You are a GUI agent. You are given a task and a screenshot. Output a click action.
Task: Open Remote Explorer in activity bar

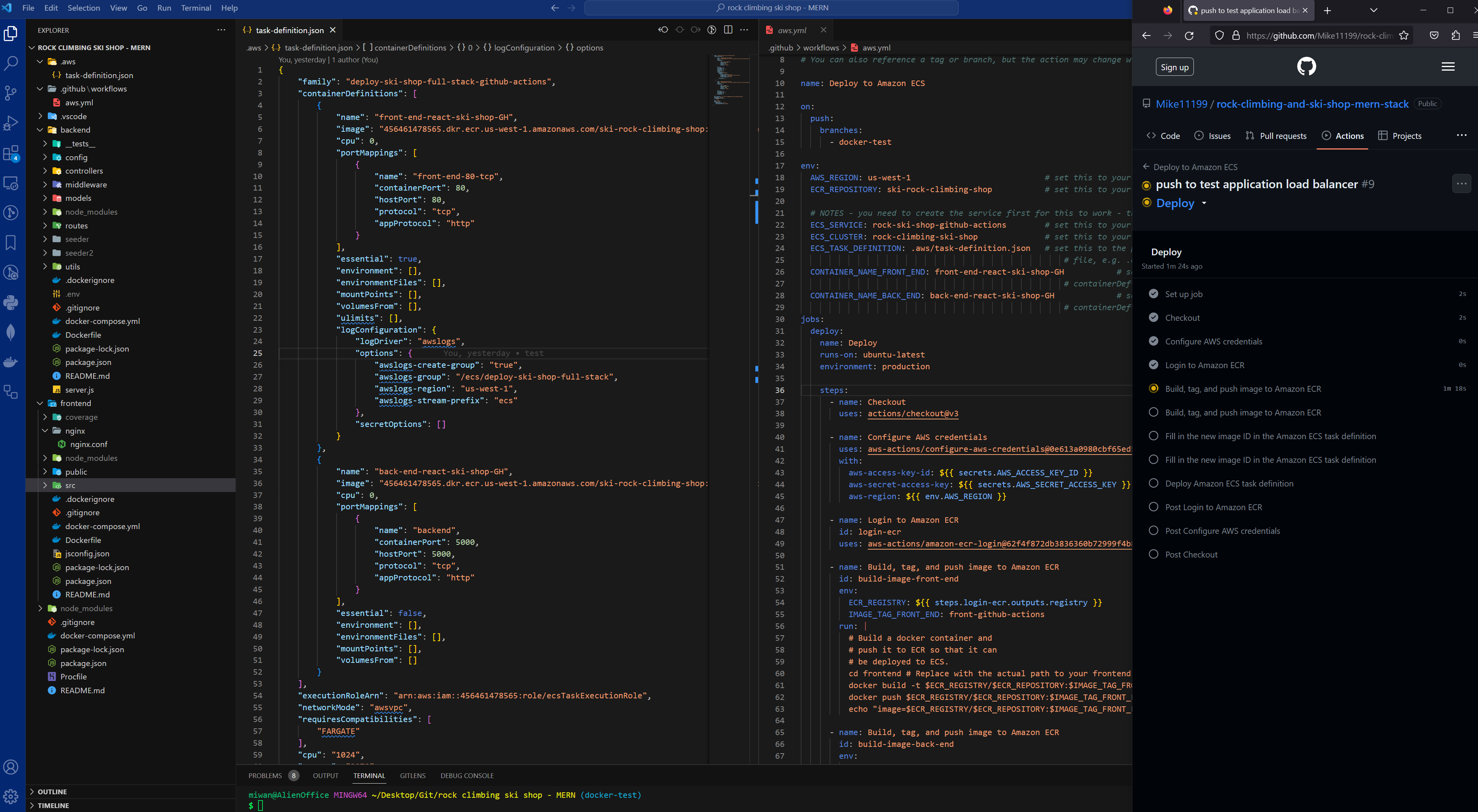click(x=11, y=183)
